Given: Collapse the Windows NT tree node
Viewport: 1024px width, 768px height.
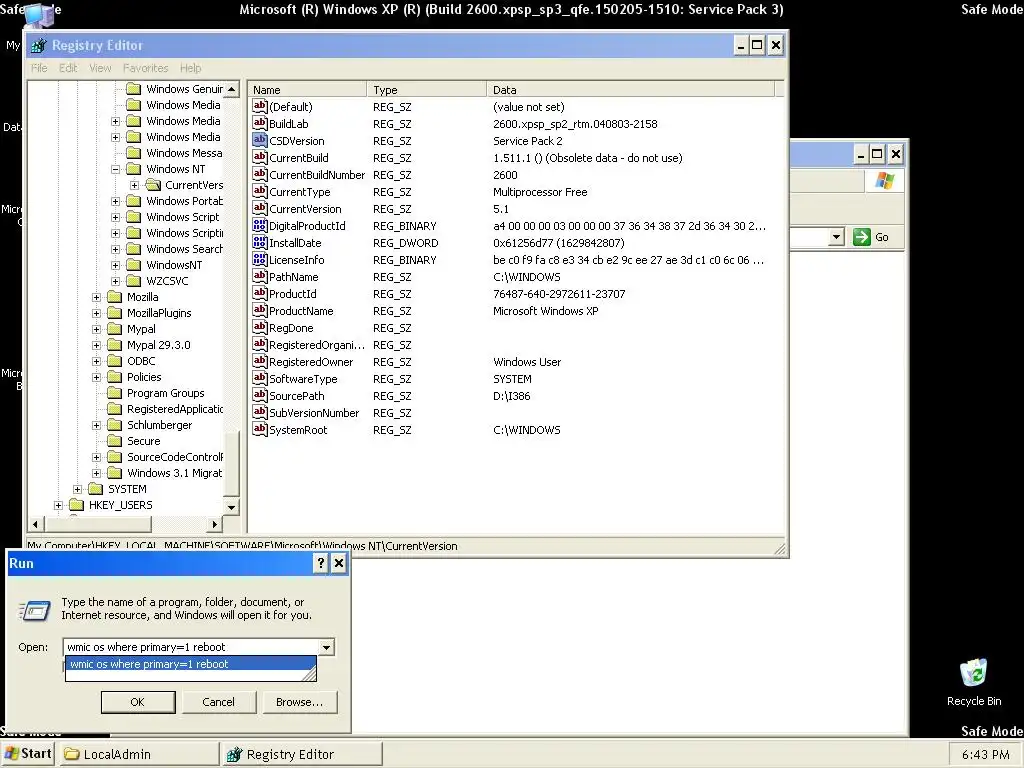Looking at the screenshot, I should [x=116, y=169].
